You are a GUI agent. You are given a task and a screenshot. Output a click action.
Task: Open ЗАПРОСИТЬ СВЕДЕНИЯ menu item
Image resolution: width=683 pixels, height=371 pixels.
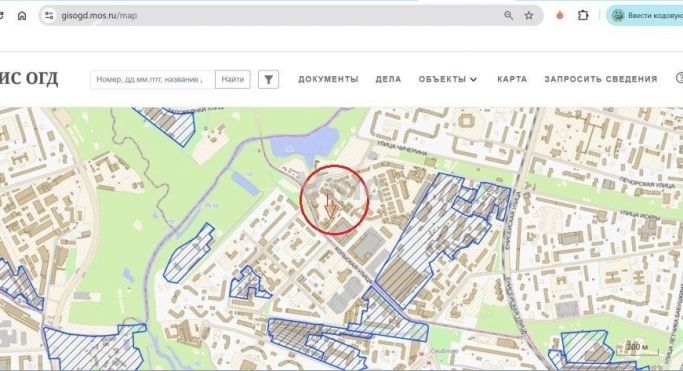[x=601, y=79]
